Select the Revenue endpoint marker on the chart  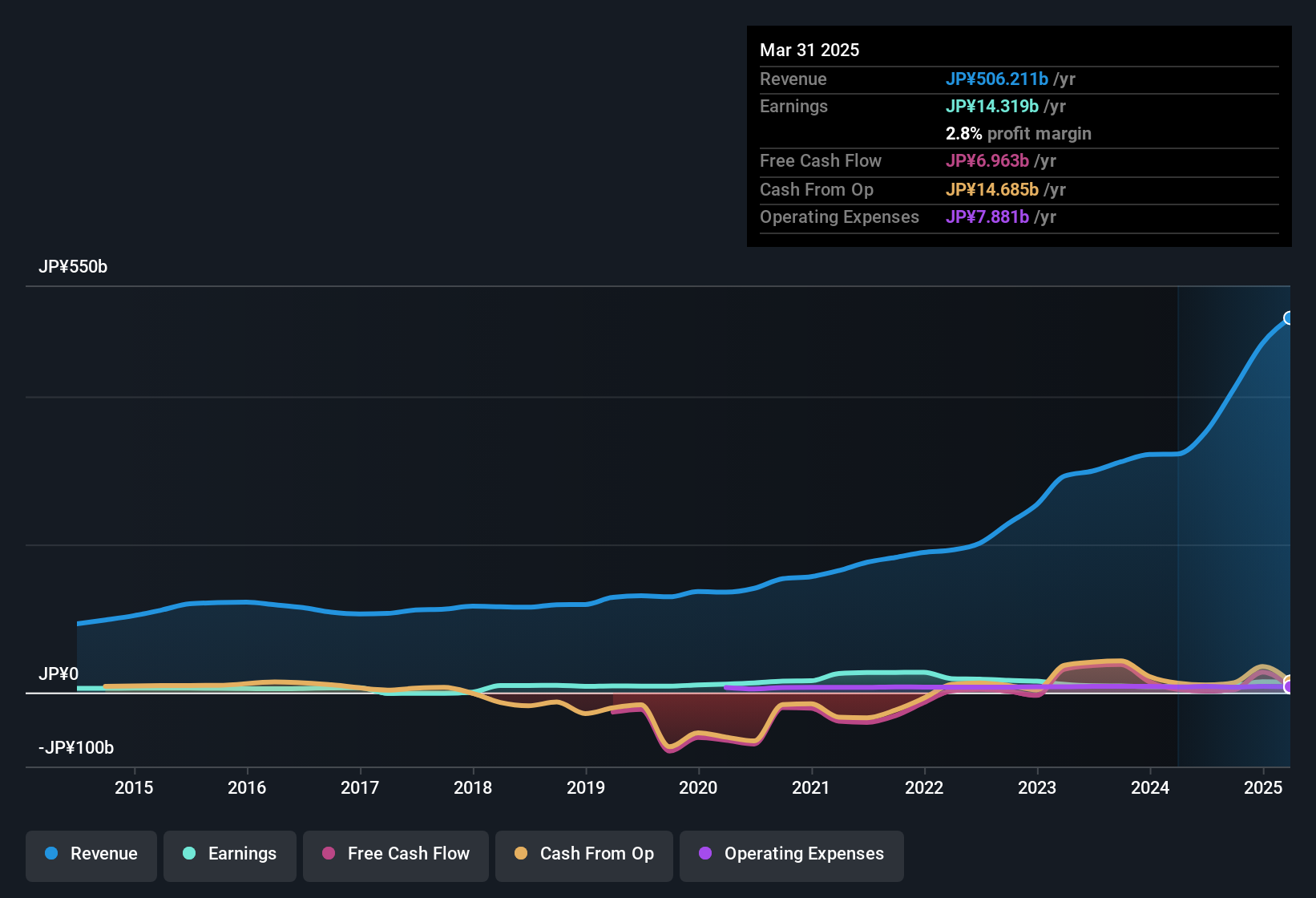pyautogui.click(x=1288, y=318)
